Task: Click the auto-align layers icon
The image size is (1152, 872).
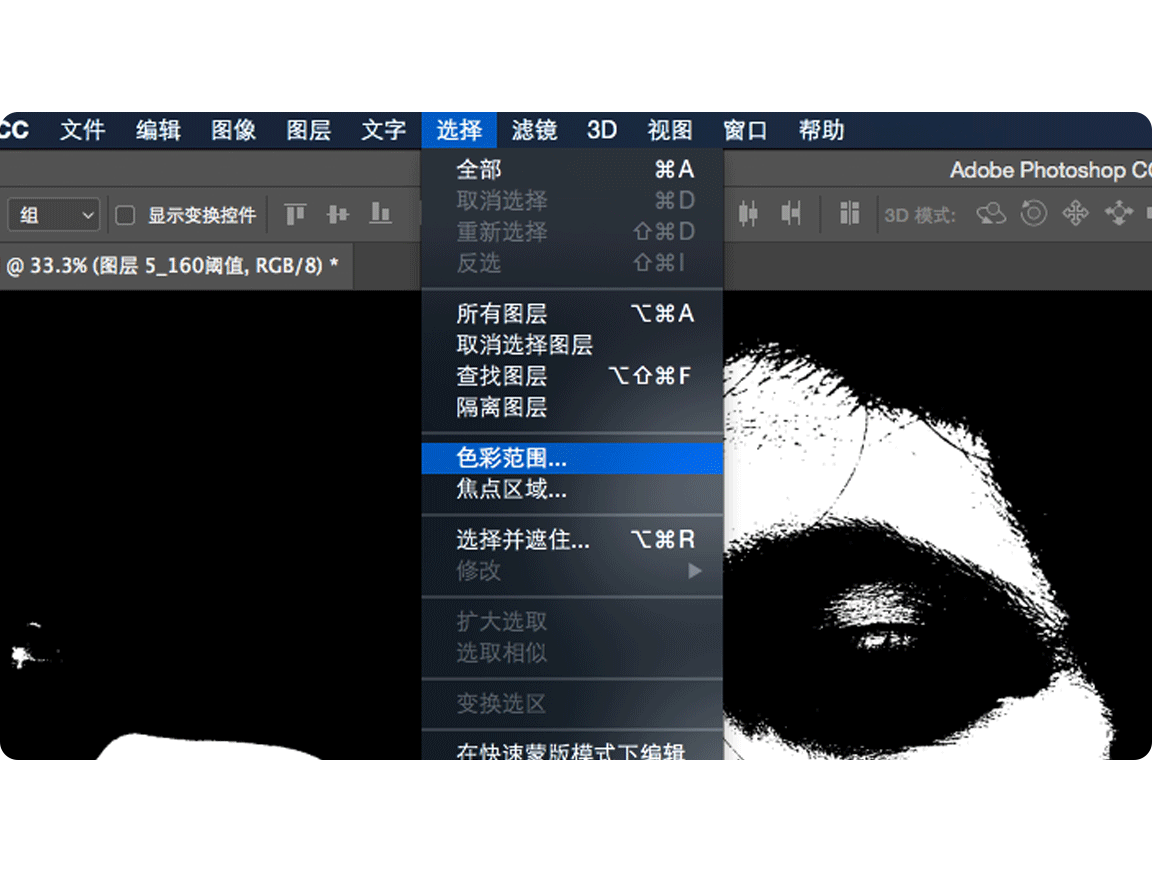Action: [849, 214]
